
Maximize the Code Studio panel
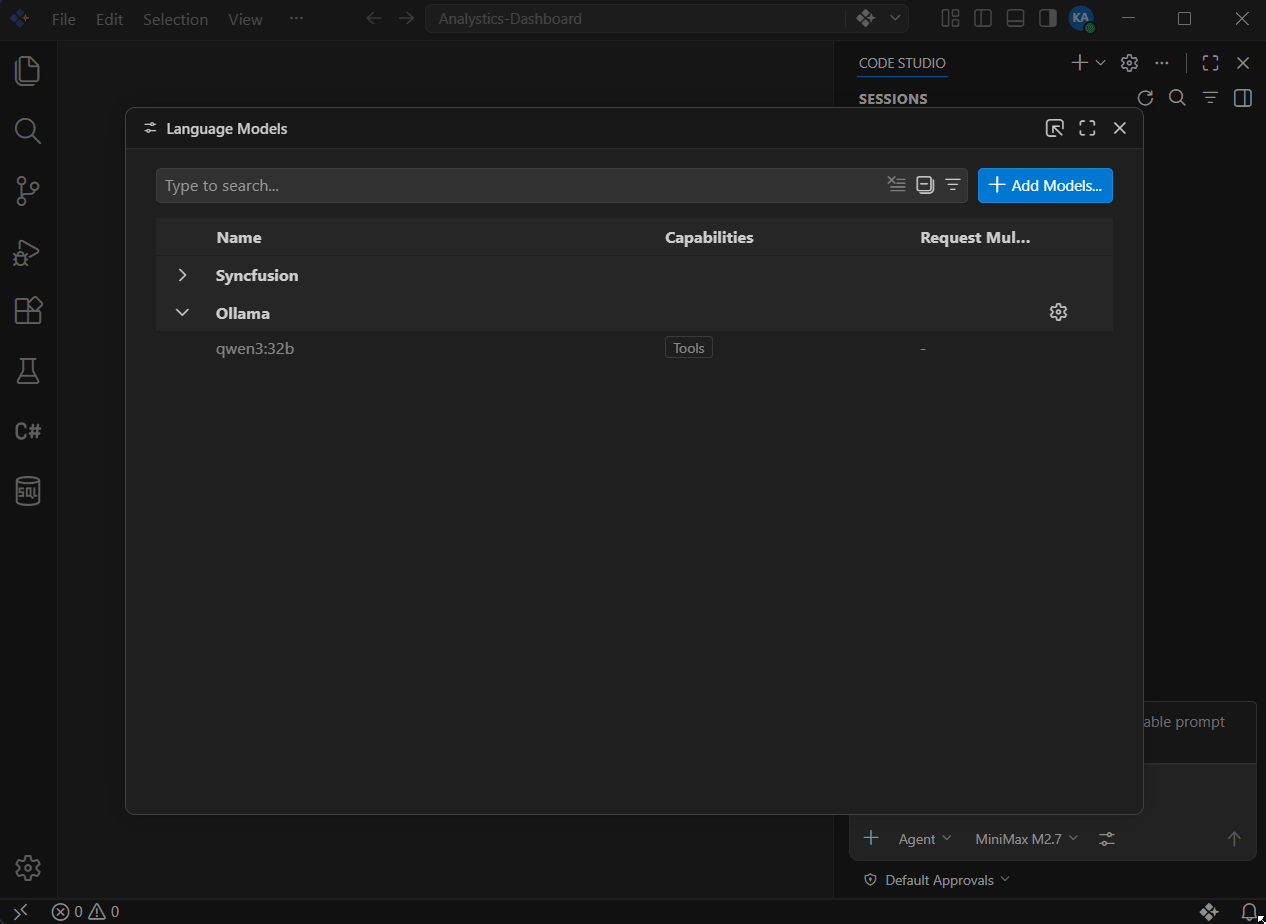[x=1210, y=63]
